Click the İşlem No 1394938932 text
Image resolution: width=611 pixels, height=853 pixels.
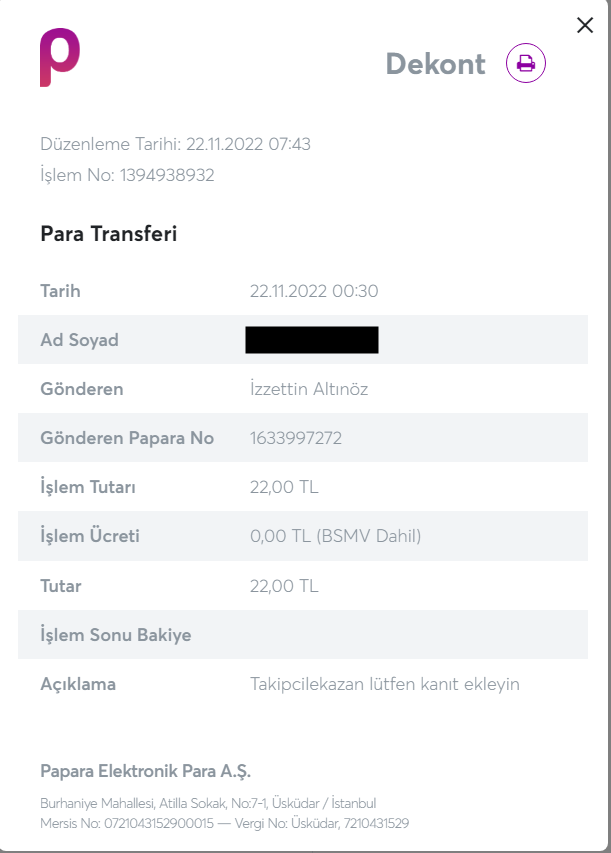pyautogui.click(x=127, y=175)
